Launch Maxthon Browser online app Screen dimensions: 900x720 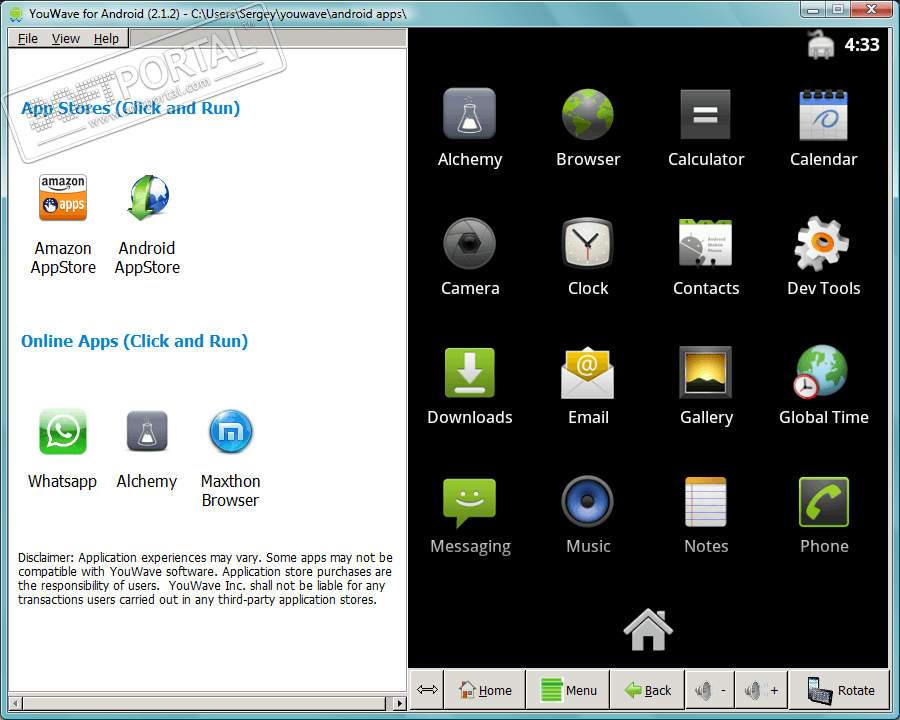coord(231,431)
